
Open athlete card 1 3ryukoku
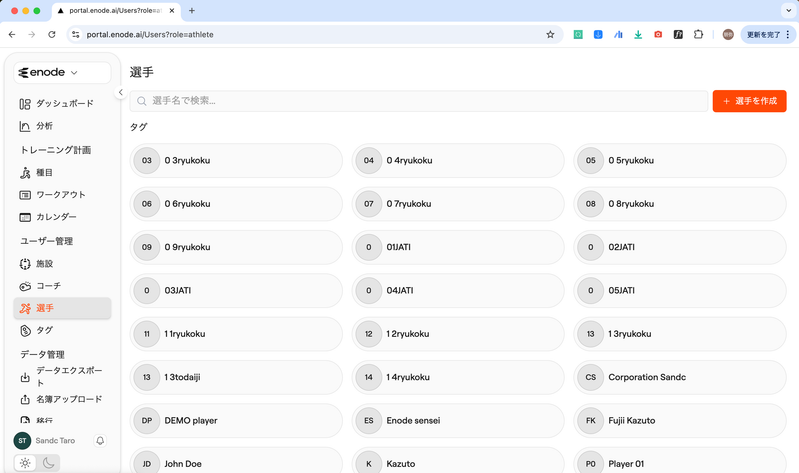pyautogui.click(x=680, y=334)
